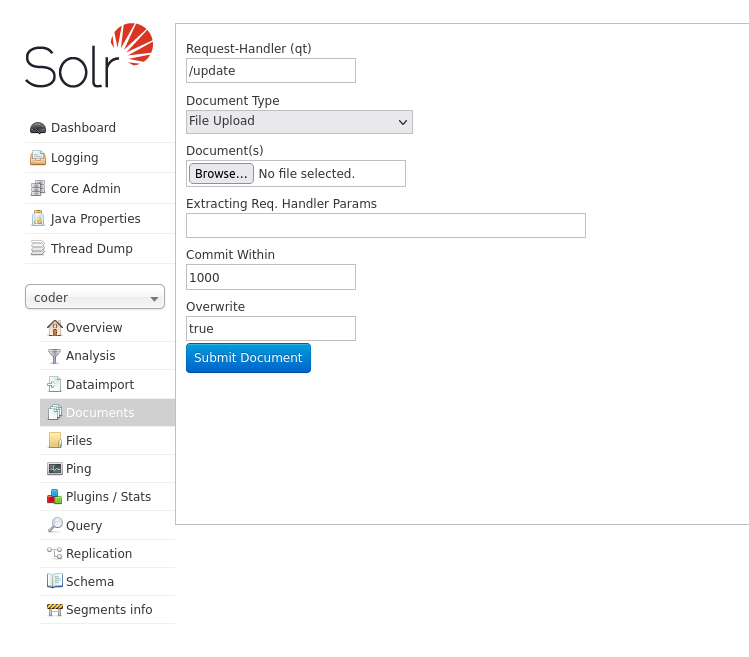Click the Request-Handler (qt) field
Viewport: 749px width, 657px height.
point(270,71)
